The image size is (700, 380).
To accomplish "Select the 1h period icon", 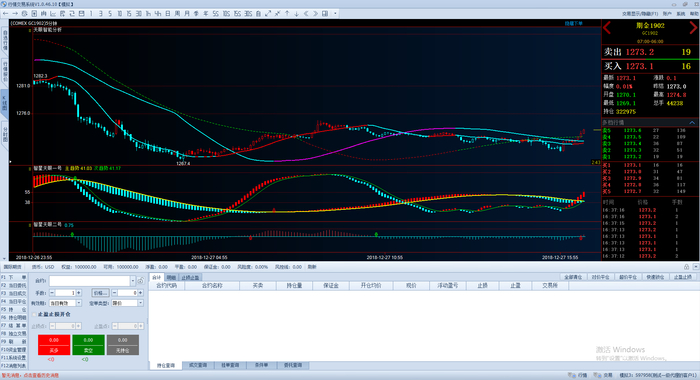I will click(148, 14).
